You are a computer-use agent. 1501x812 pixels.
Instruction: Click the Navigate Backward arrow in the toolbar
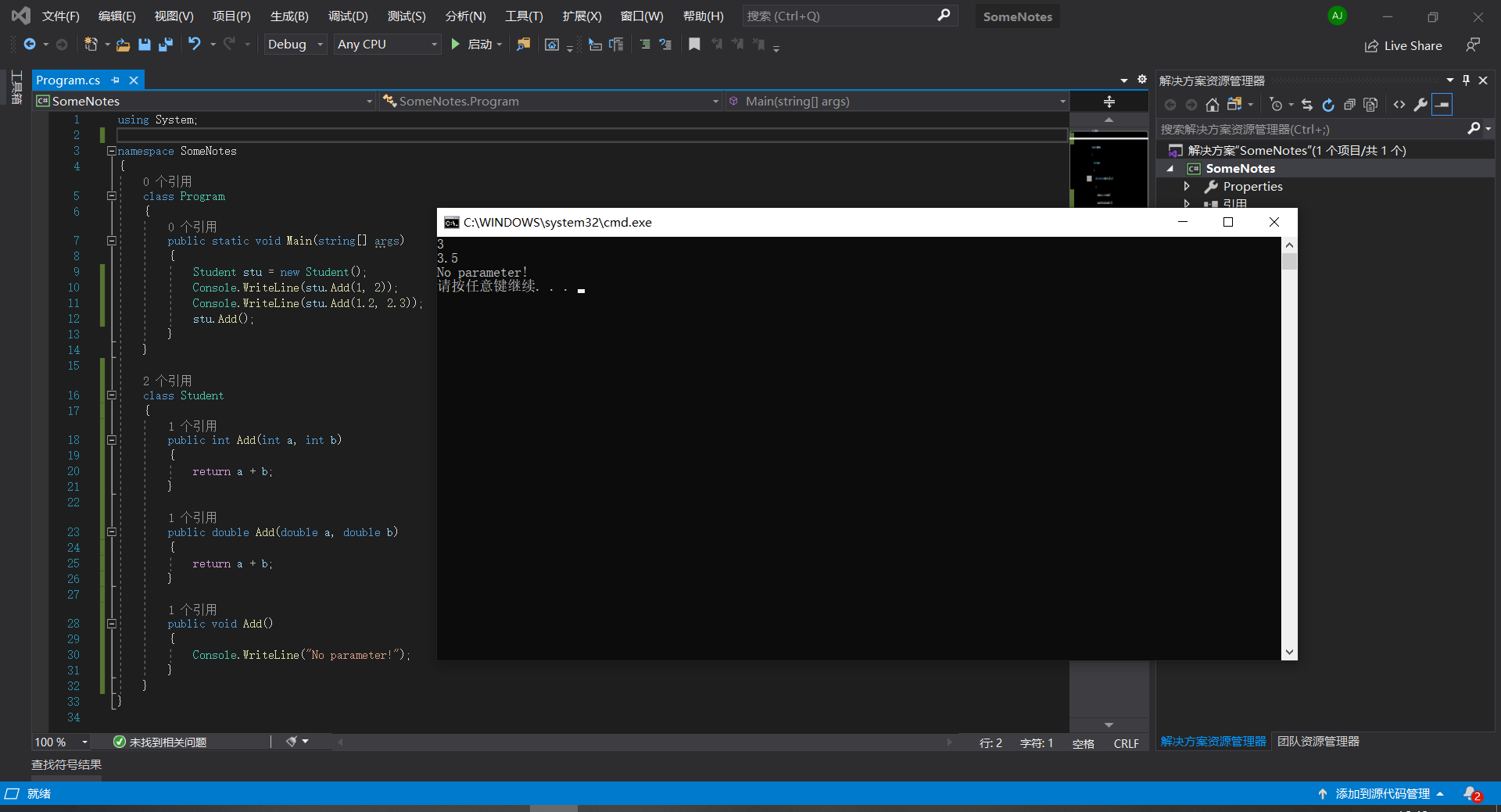(30, 45)
